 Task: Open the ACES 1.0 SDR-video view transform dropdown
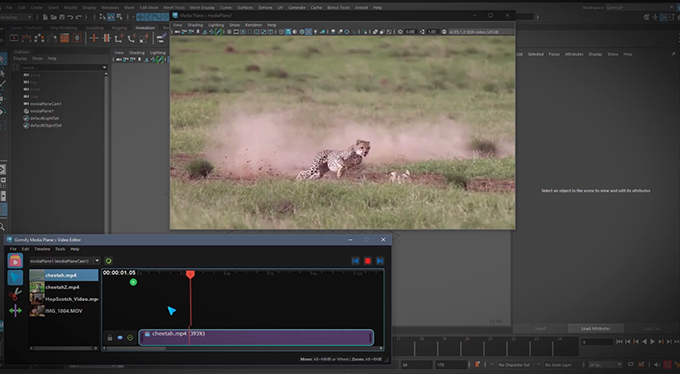[481, 32]
